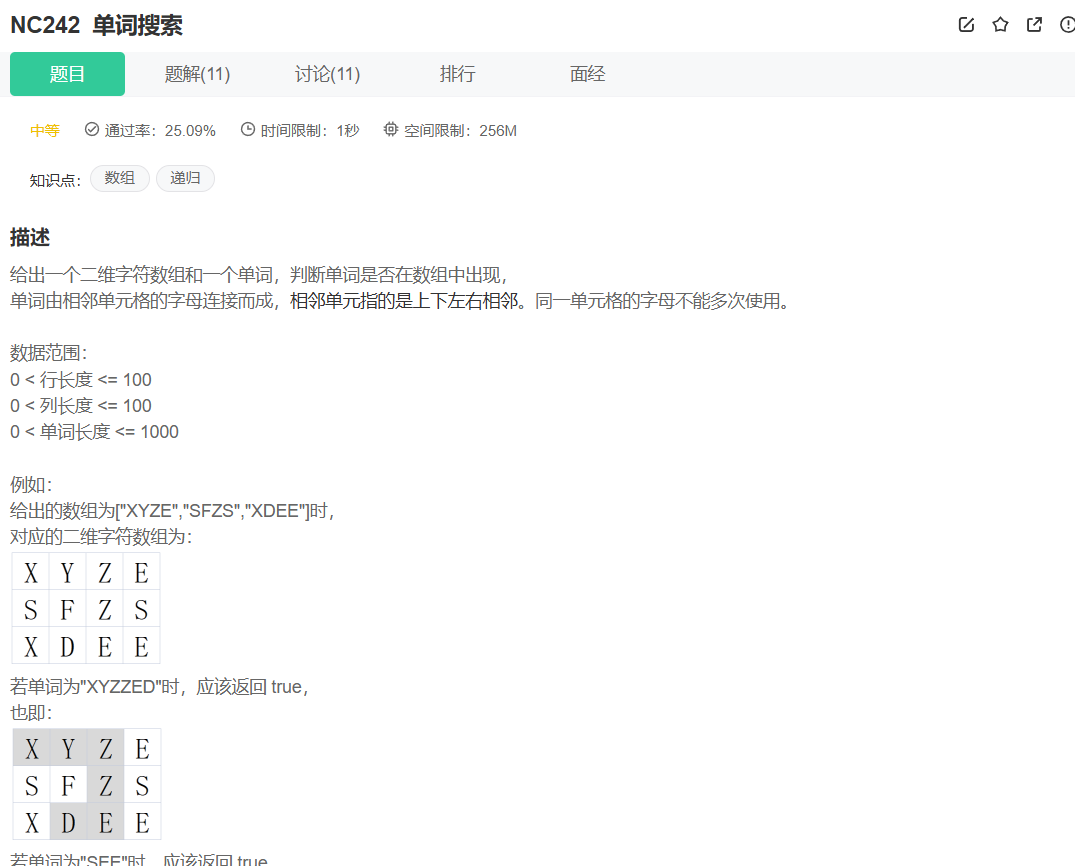Select the 题目 tab
This screenshot has width=1075, height=866.
[x=67, y=74]
